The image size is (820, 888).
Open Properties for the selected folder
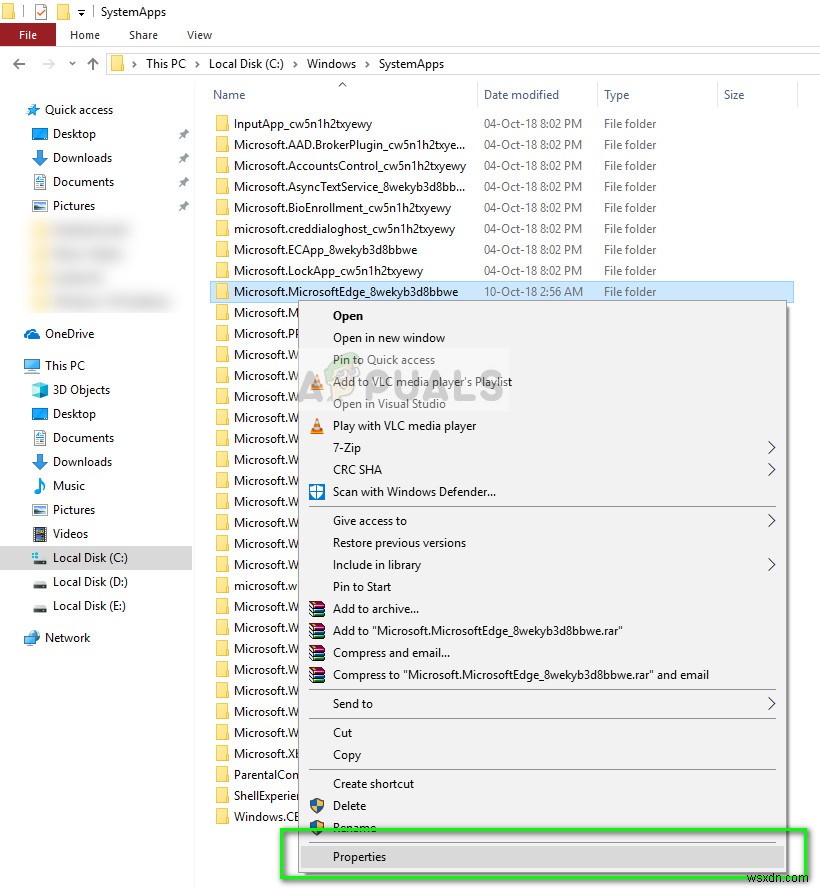[x=359, y=856]
